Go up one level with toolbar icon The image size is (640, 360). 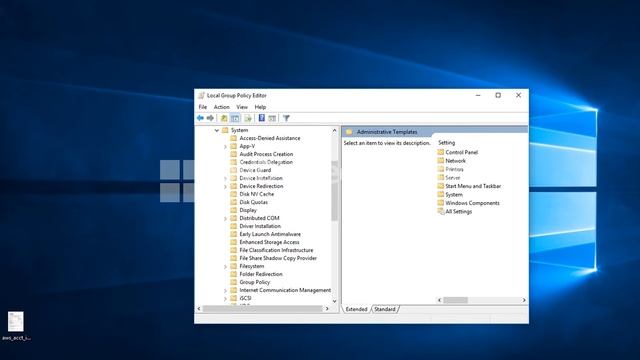[224, 118]
